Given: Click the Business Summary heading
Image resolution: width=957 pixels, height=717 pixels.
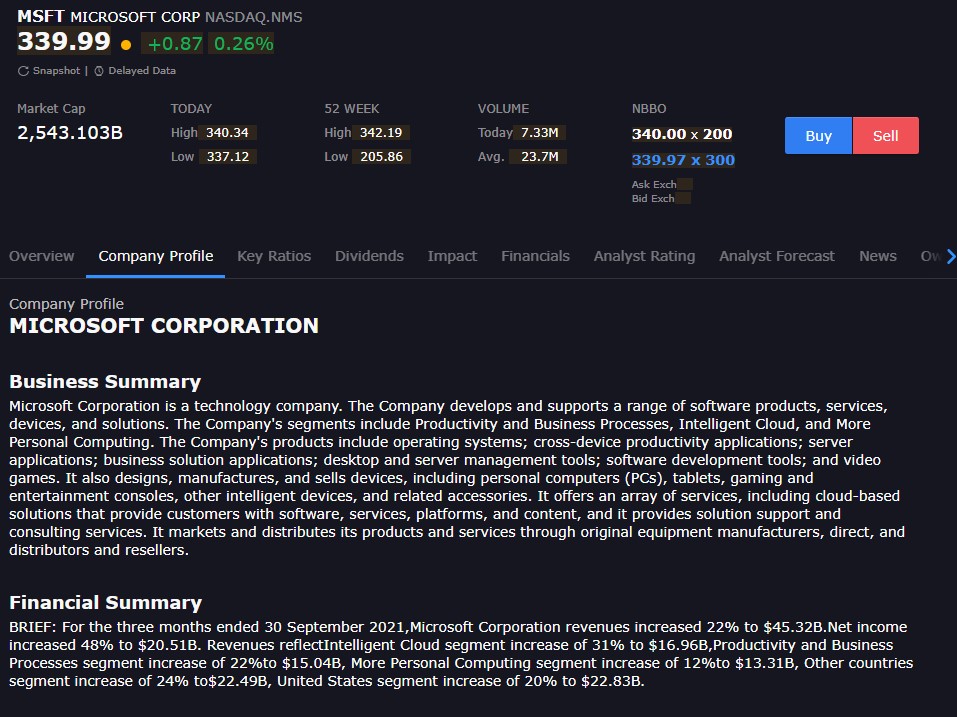Looking at the screenshot, I should click(x=105, y=382).
